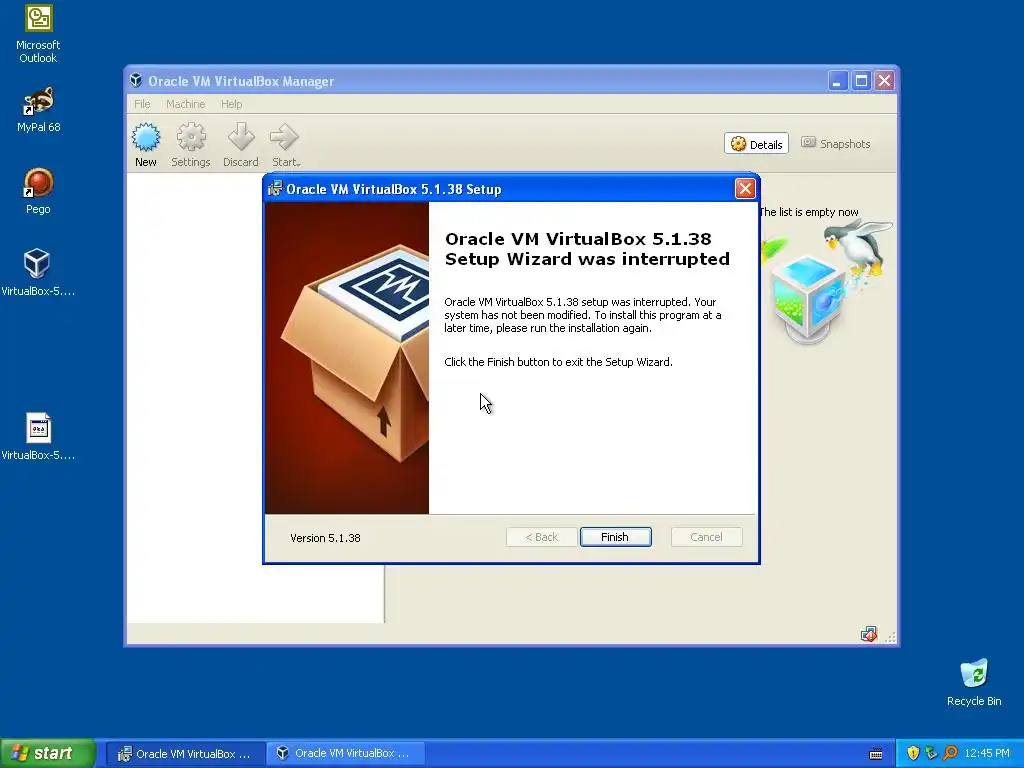Click the Start arrow toolbar icon
Viewport: 1024px width, 768px height.
(x=285, y=144)
